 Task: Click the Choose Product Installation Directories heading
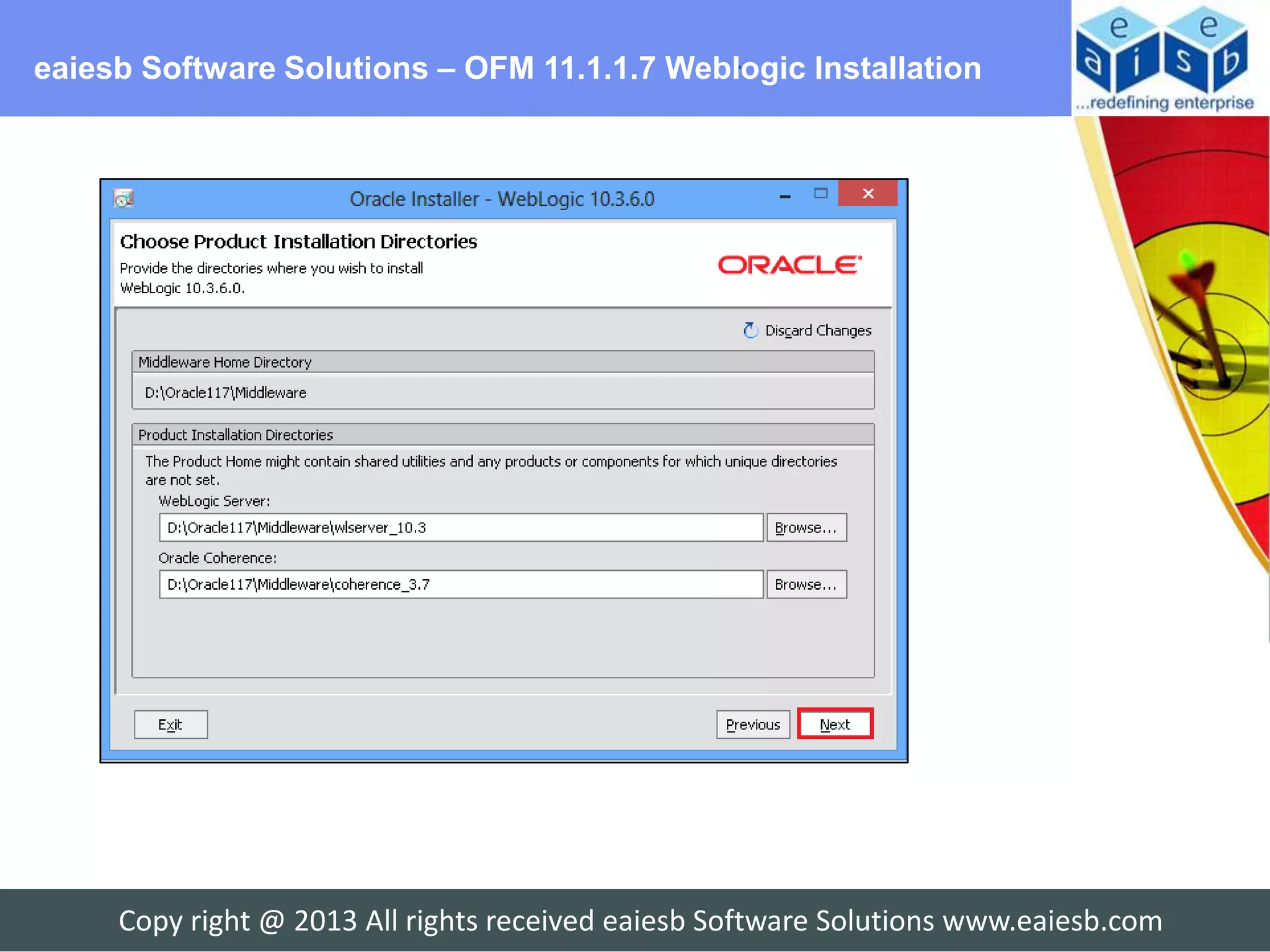pyautogui.click(x=298, y=242)
